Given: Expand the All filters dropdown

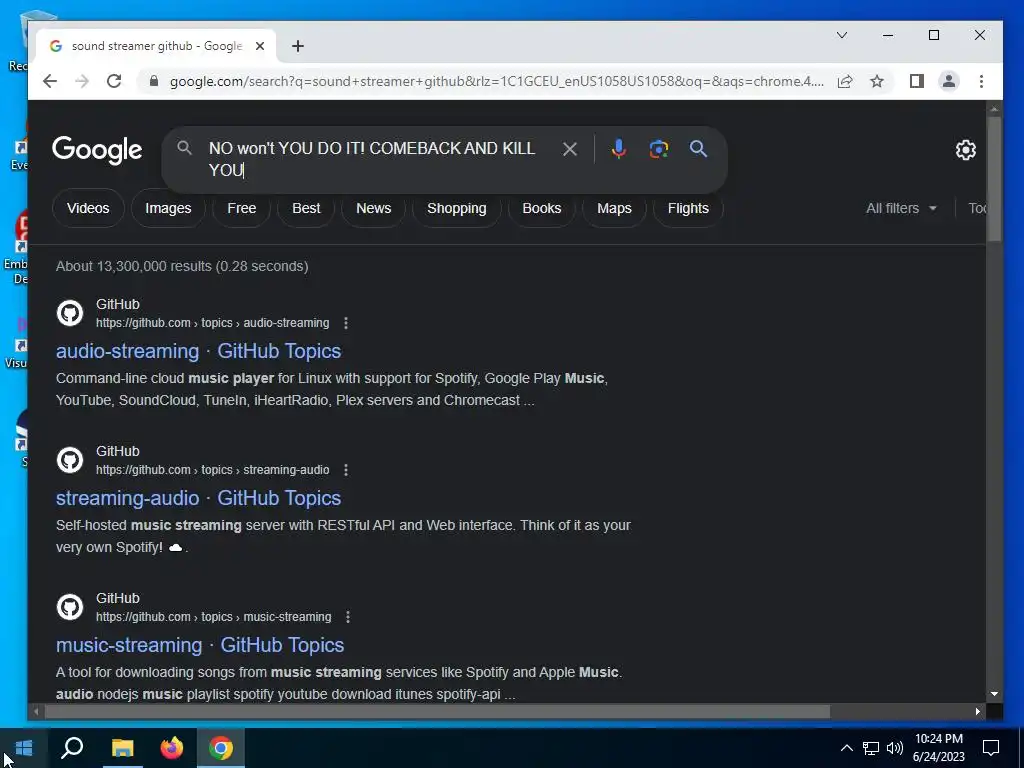Looking at the screenshot, I should click(x=901, y=208).
